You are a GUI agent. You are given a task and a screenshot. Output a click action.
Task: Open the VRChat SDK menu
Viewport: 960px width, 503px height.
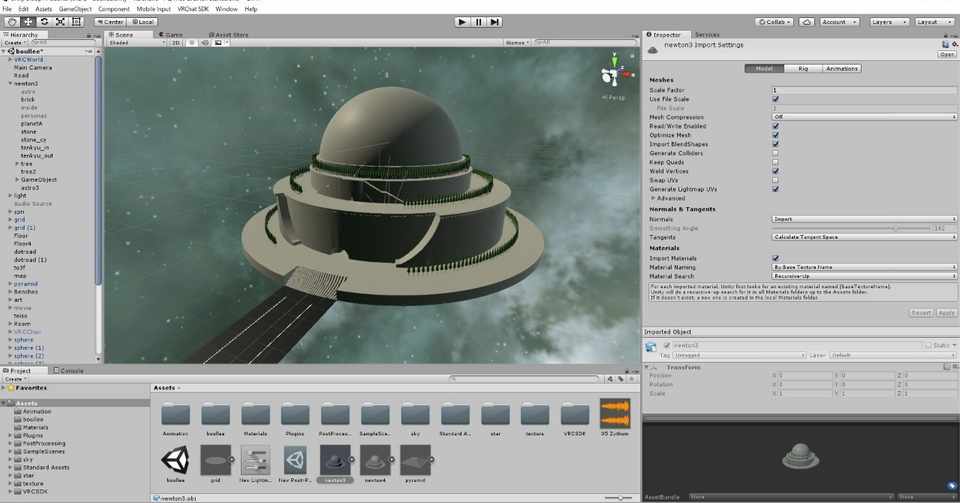(x=193, y=9)
